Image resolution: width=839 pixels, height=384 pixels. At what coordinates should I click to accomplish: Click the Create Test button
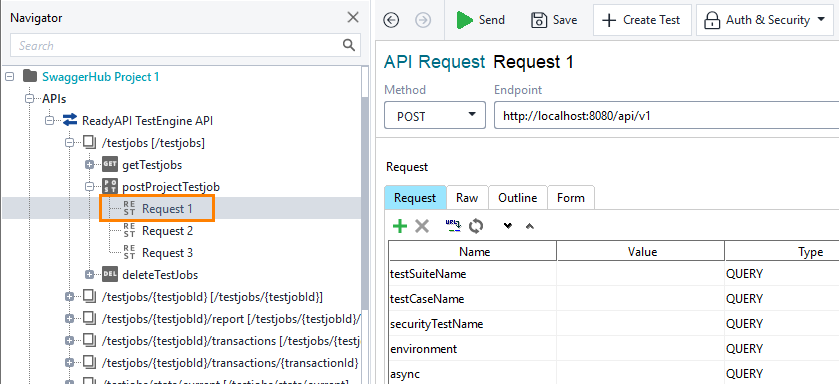642,20
